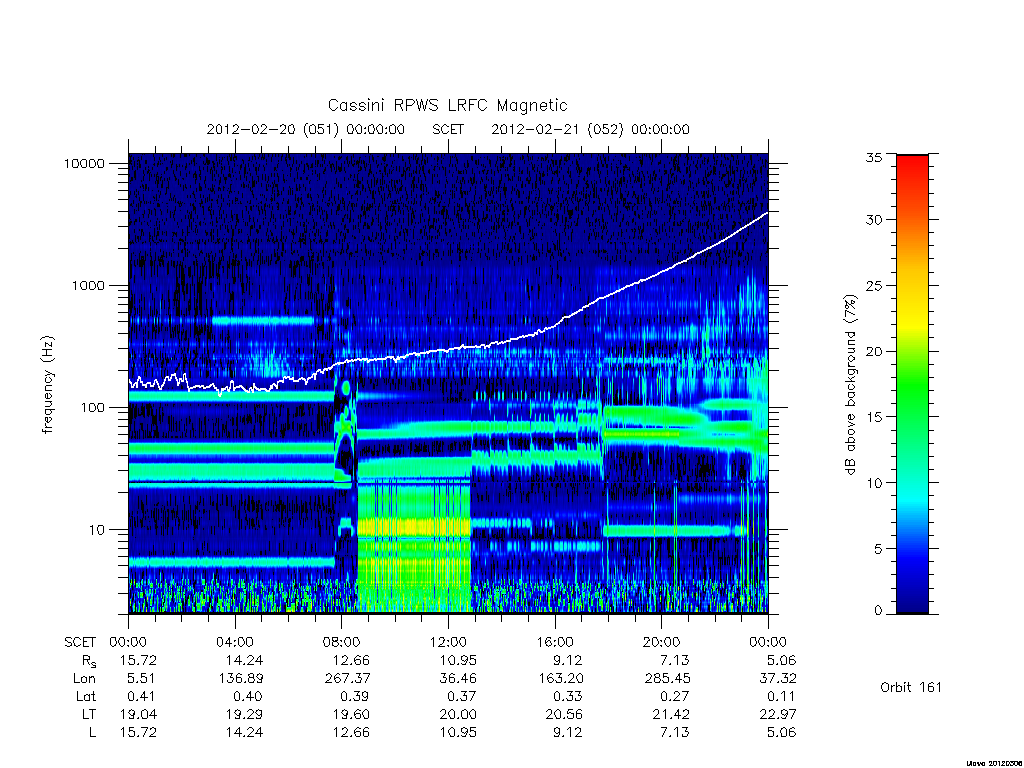Click the x-axis time label '08:00'
Viewport: 1024px width, 768px height.
pos(342,643)
